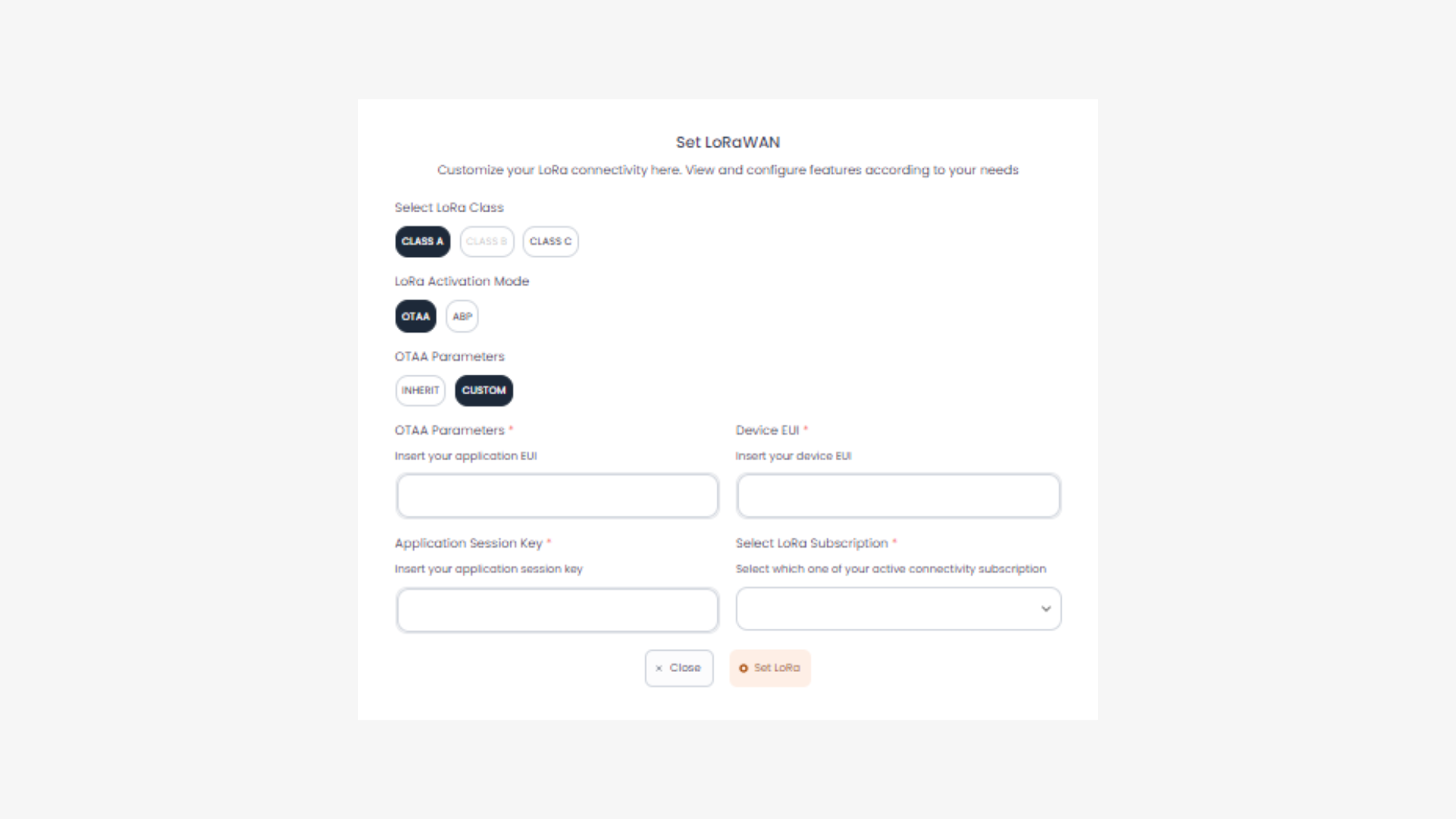Choose OTAA activation mode
Screen dimensions: 1456x819
coord(416,316)
